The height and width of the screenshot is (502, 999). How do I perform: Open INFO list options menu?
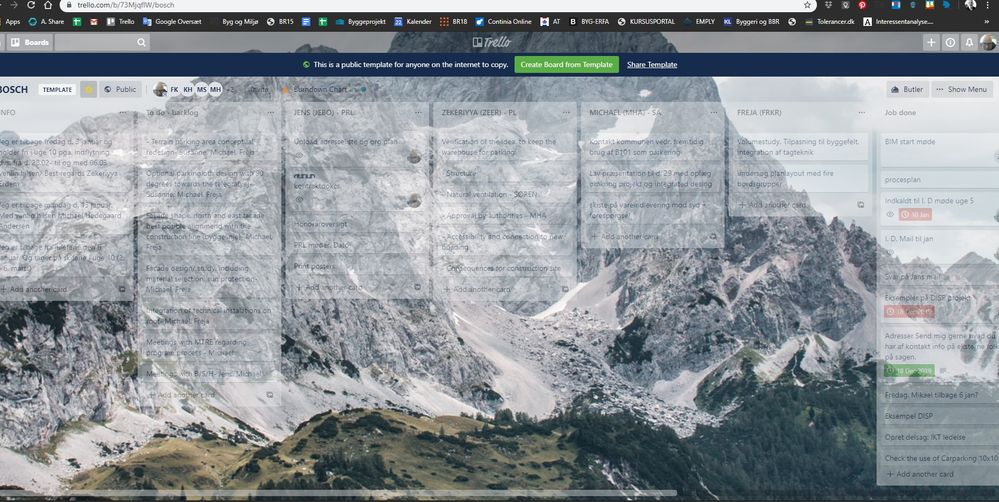tap(123, 113)
